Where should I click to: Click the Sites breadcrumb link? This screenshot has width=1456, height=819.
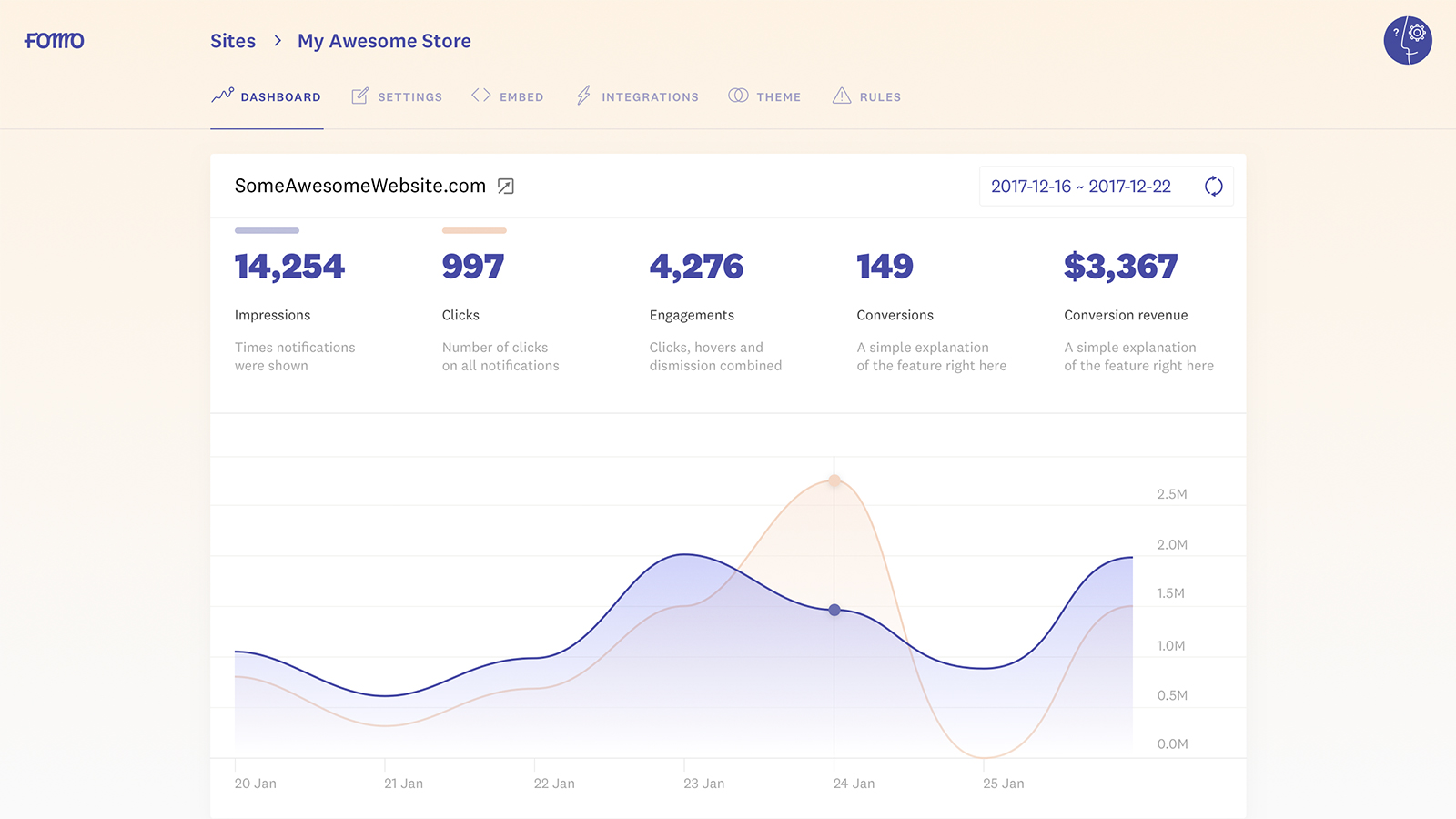(233, 40)
